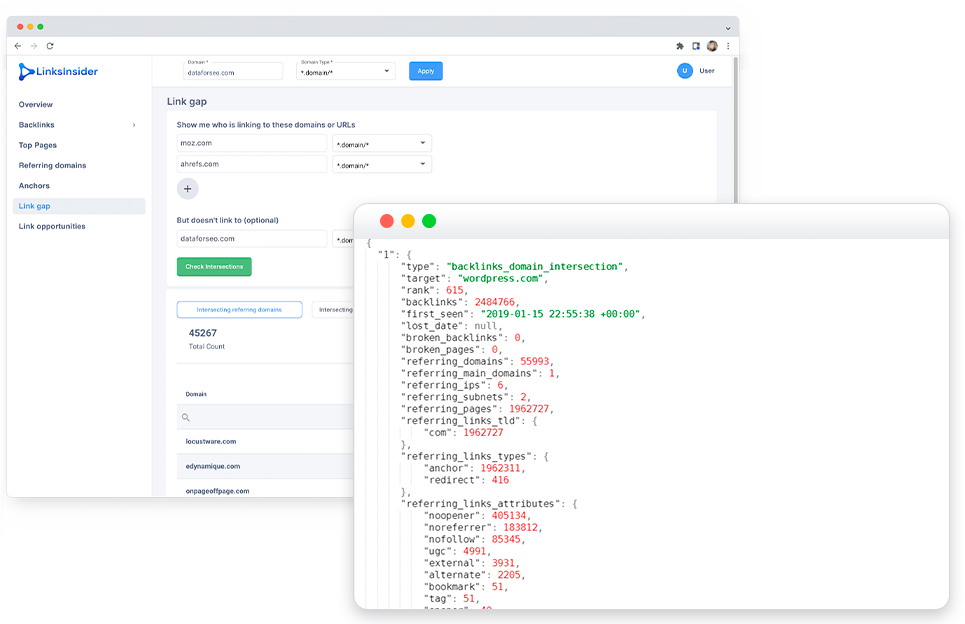Click the red dot on JSON window
The image size is (965, 624).
coord(386,221)
